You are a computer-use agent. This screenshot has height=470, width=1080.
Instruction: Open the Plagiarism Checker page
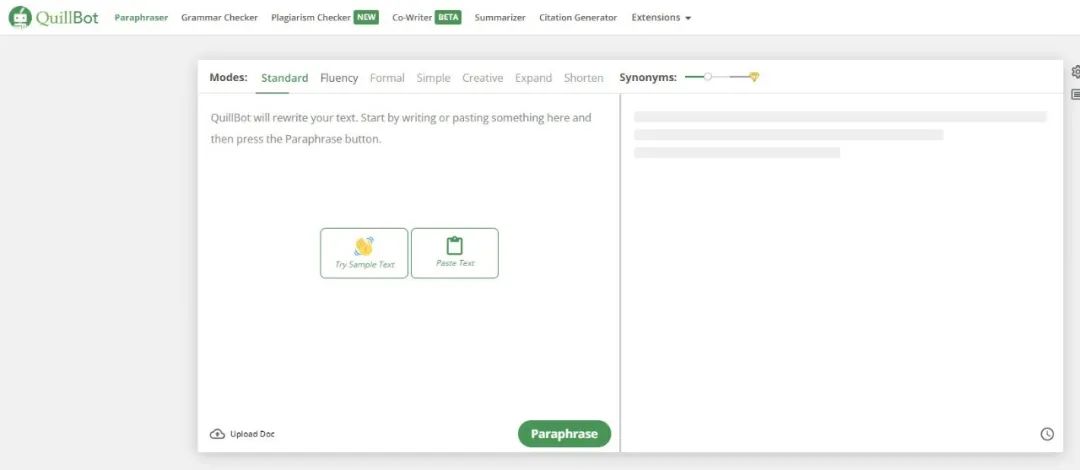[311, 18]
